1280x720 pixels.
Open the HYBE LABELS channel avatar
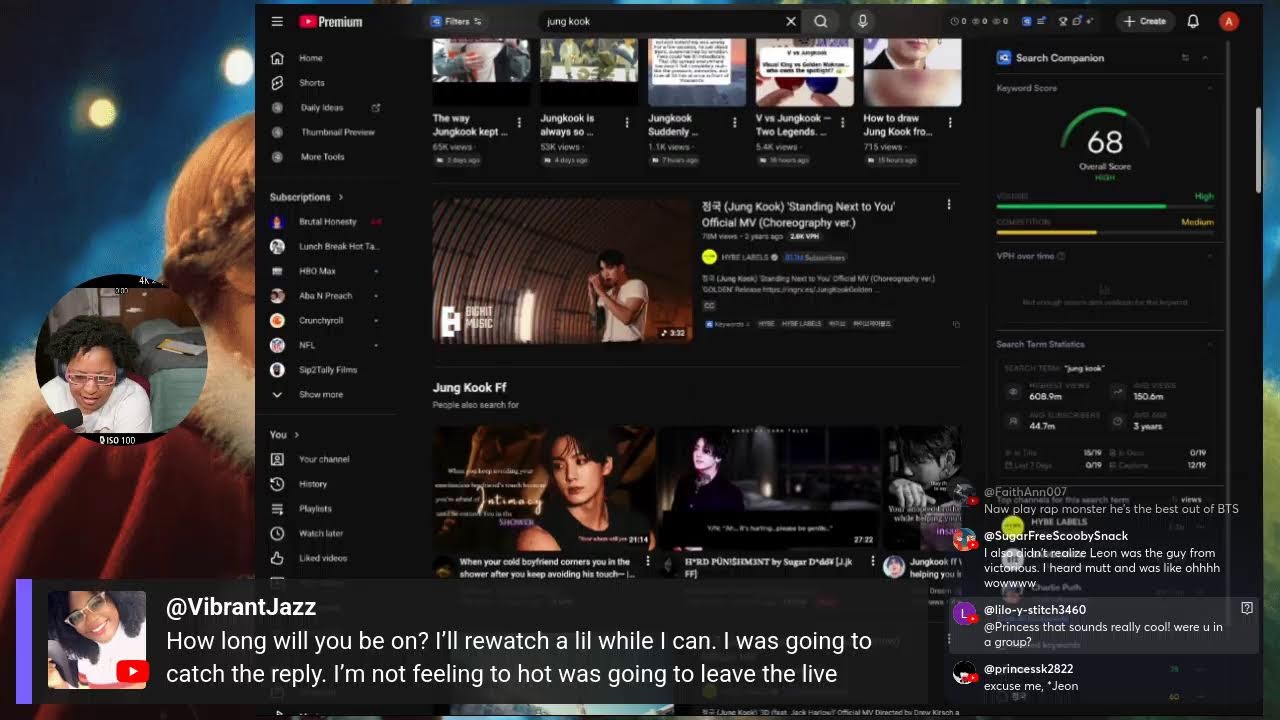[x=709, y=257]
